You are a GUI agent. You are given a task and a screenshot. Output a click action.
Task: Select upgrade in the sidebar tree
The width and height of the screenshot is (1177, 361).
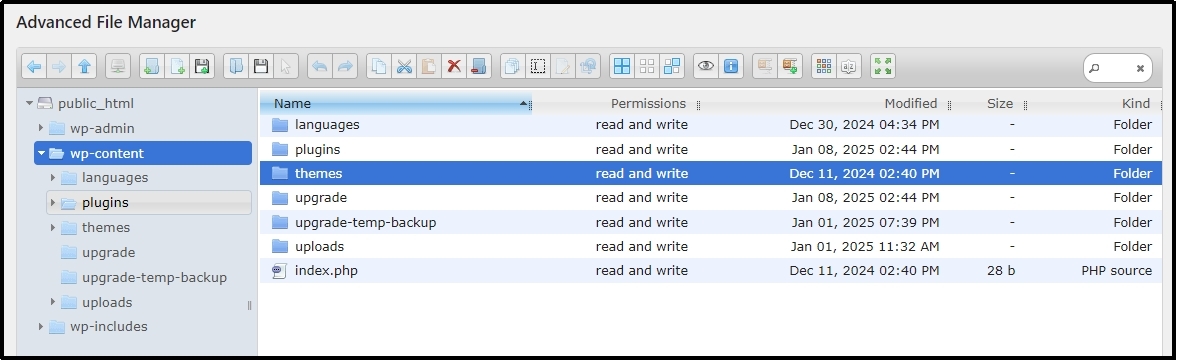click(108, 252)
